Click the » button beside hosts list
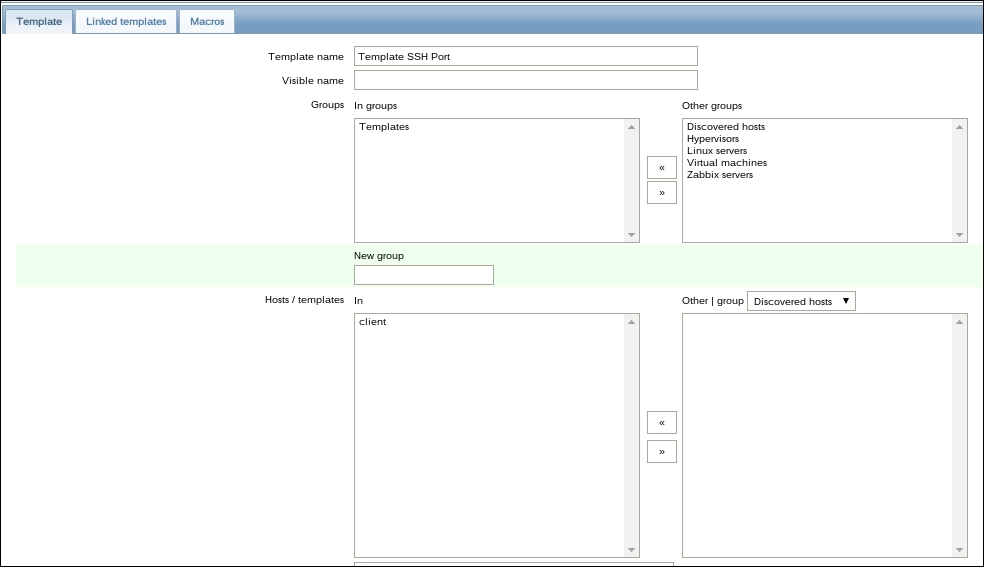The width and height of the screenshot is (984, 567). 661,452
